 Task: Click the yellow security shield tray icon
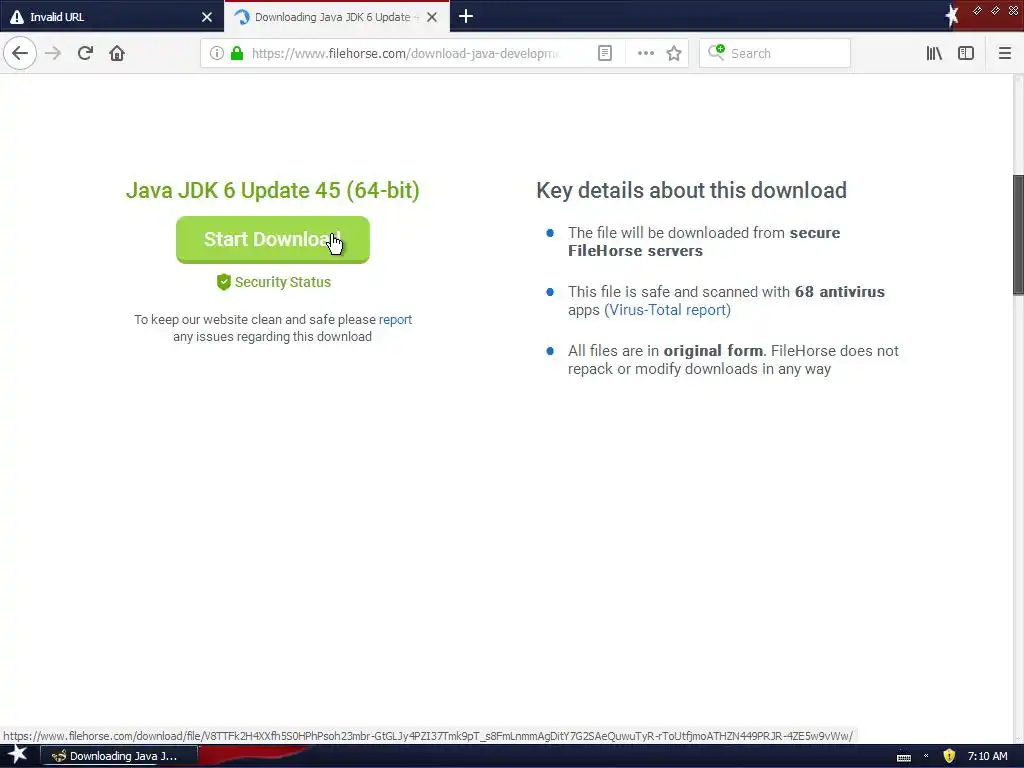[949, 756]
